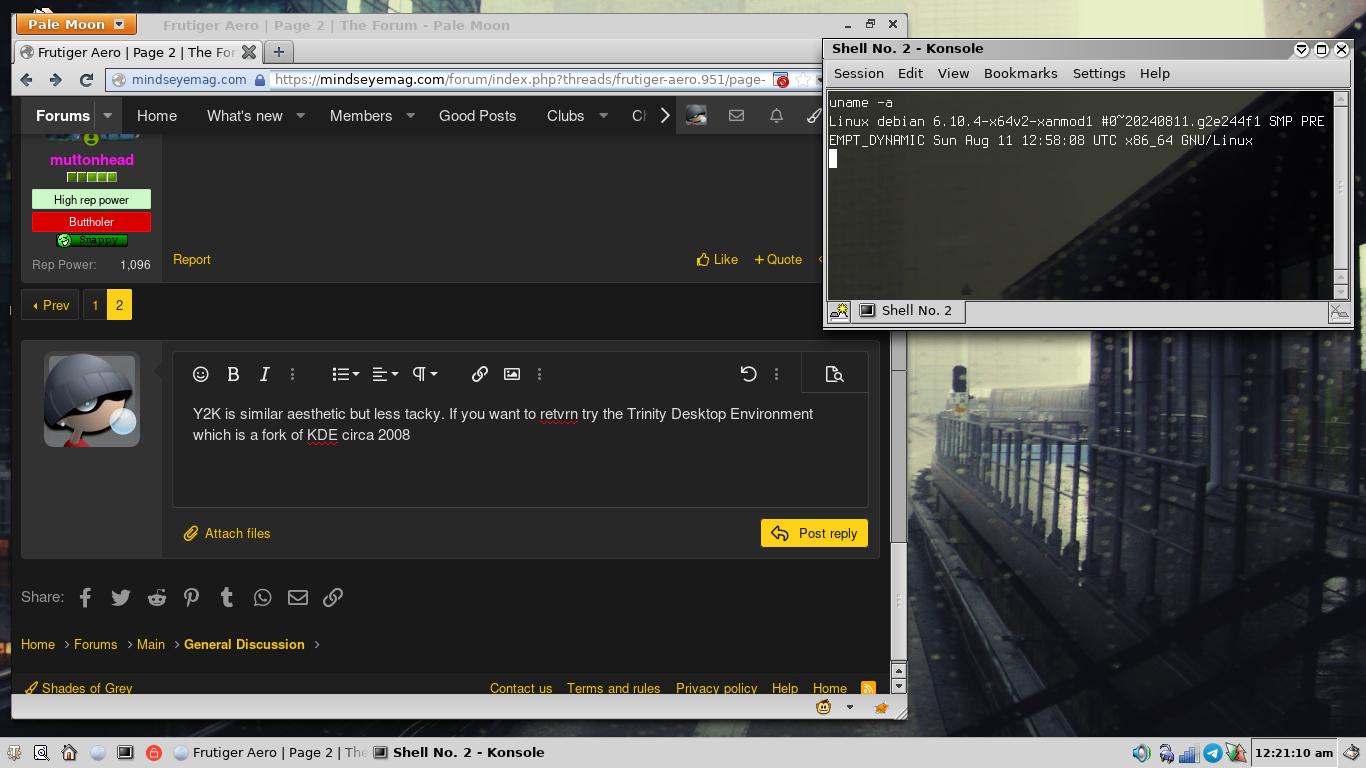Viewport: 1366px width, 768px height.
Task: Open forum Home nav item
Action: (x=157, y=116)
